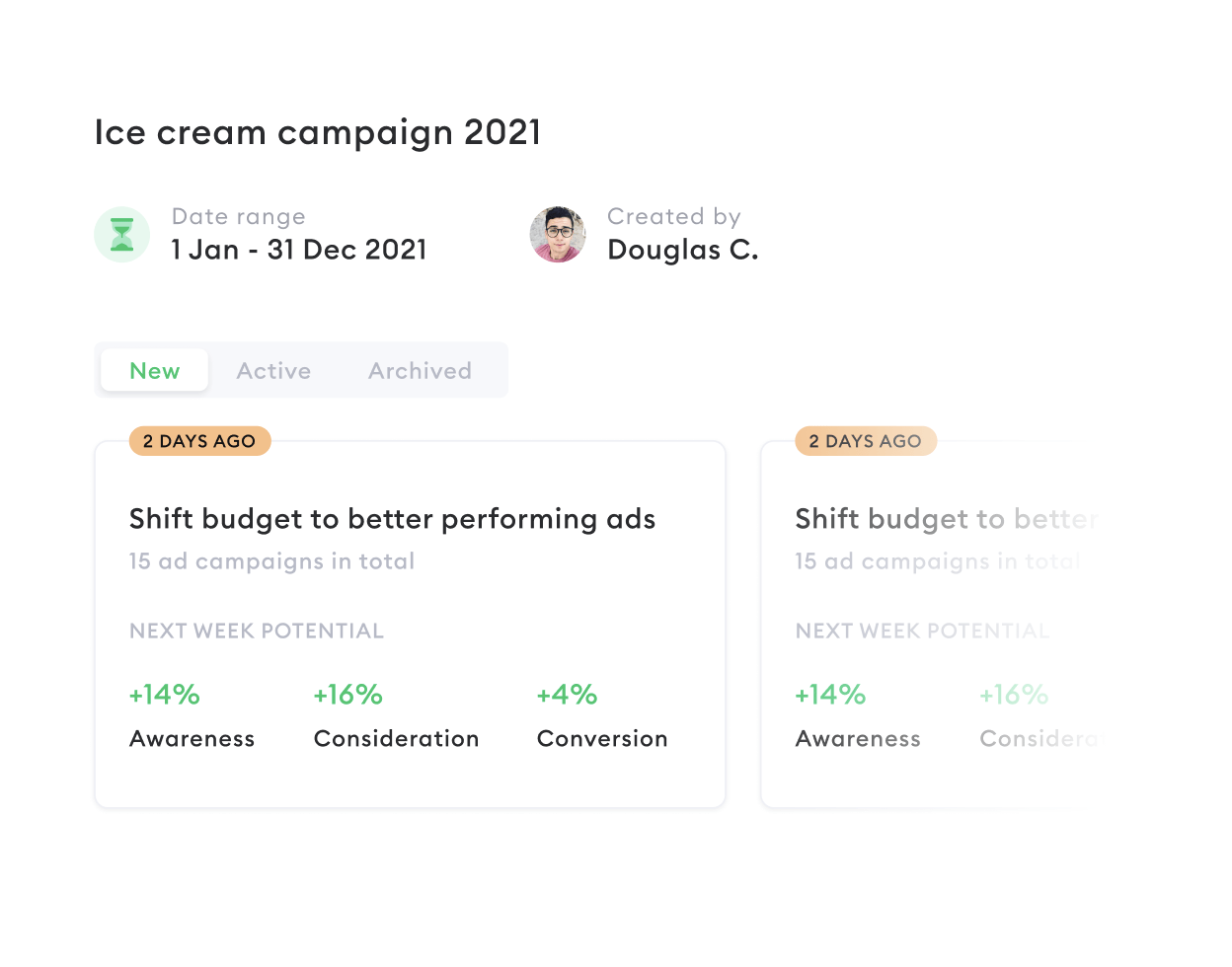1232x967 pixels.
Task: Open the partially visible second Shift budget card title
Action: click(946, 519)
